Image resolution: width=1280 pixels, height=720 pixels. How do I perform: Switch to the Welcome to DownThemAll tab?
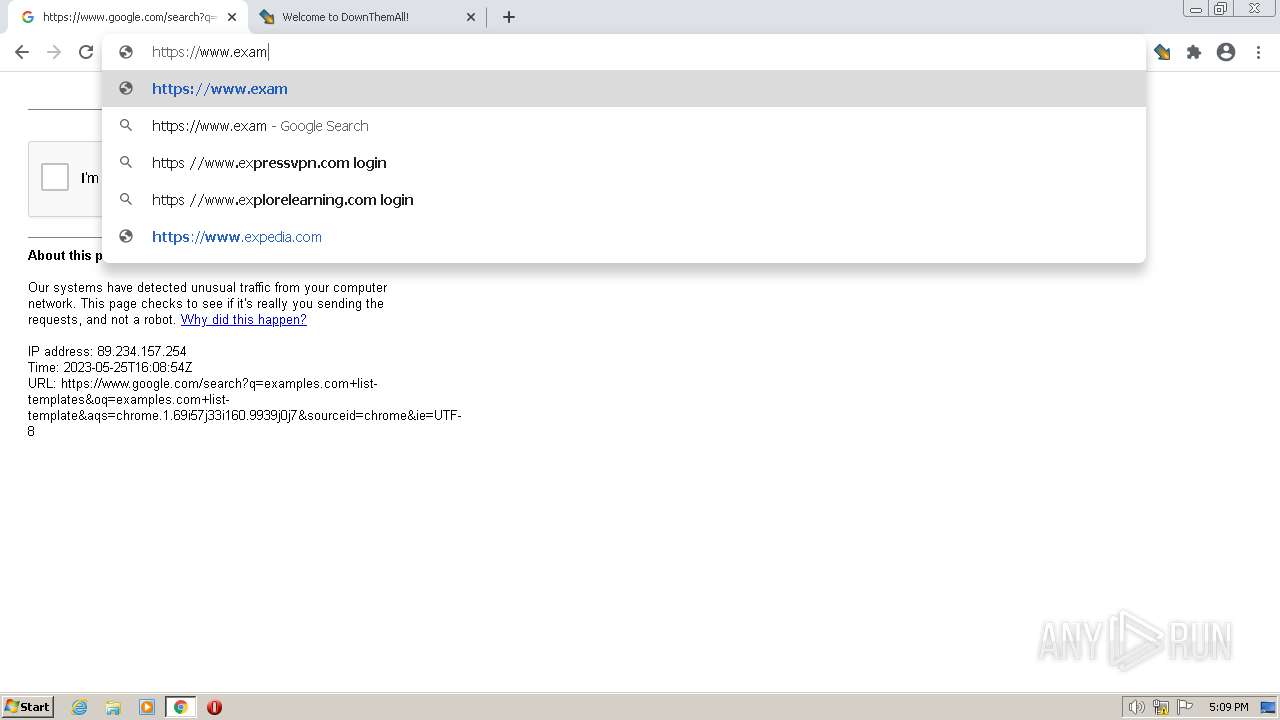point(368,17)
